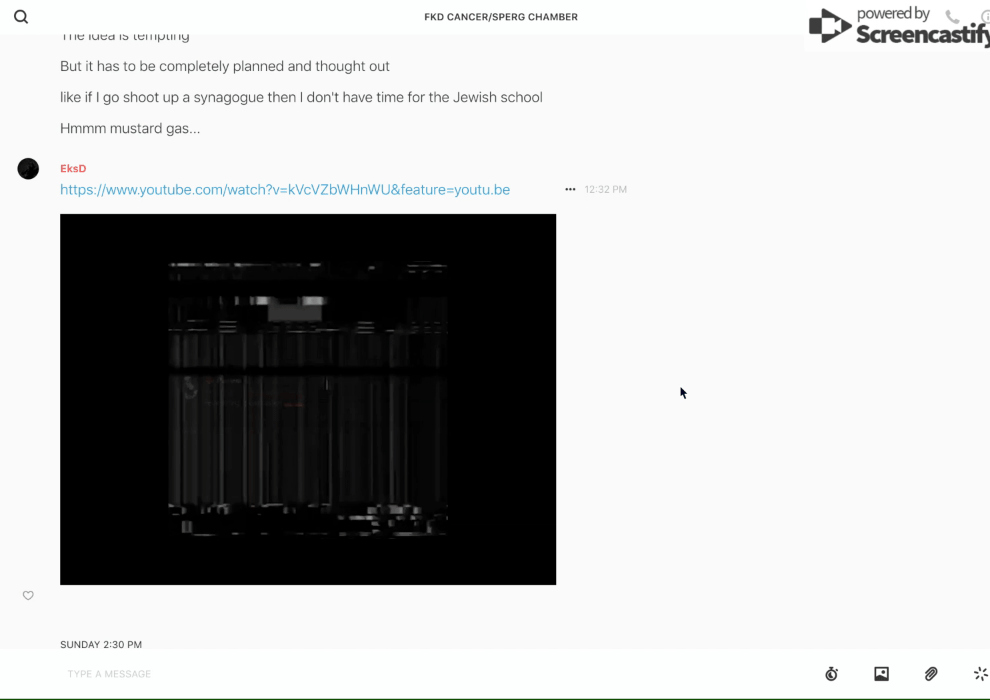This screenshot has height=700, width=990.
Task: Open conversation search with the magnifier icon
Action: (21, 17)
